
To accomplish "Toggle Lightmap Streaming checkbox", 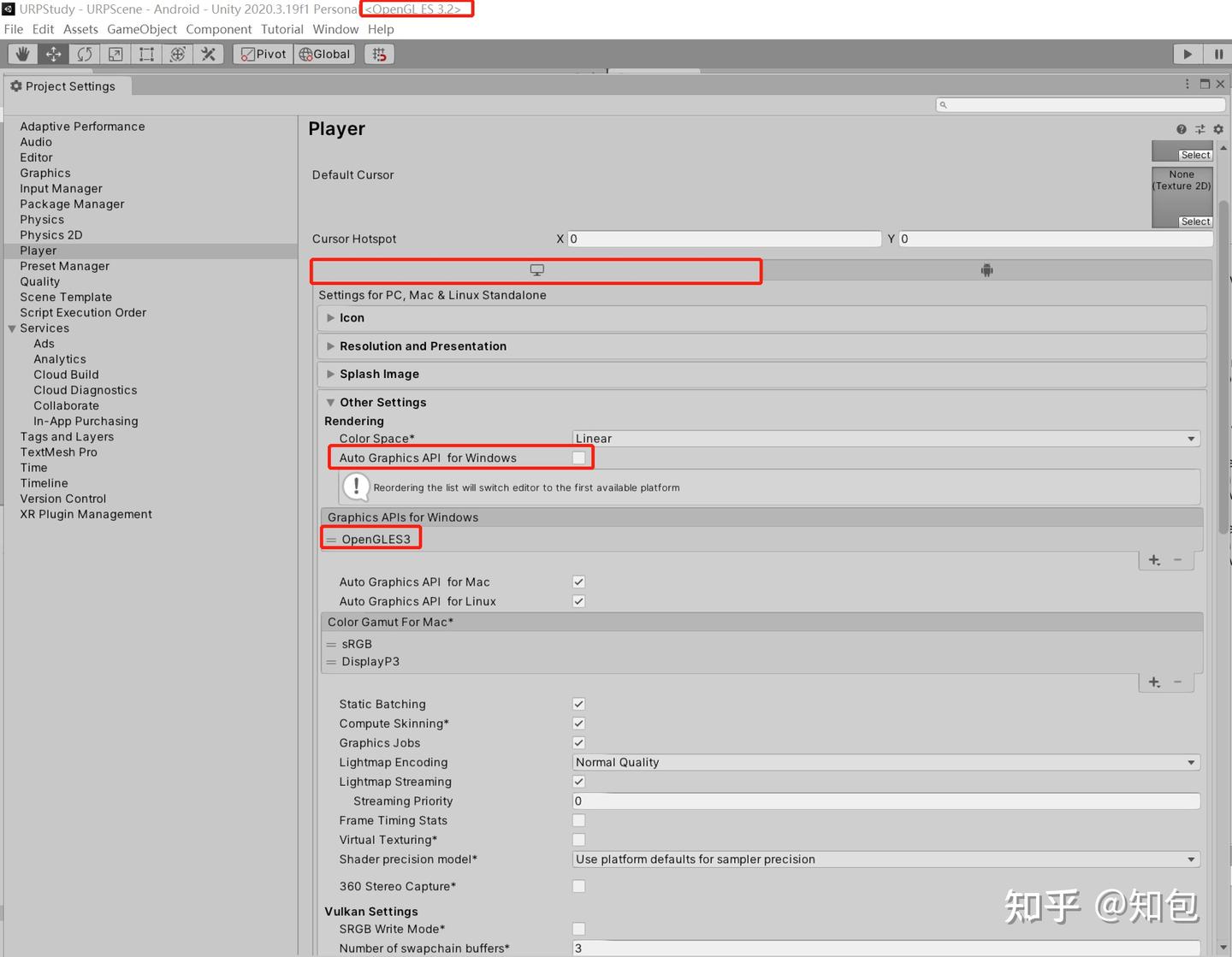I will click(x=579, y=782).
